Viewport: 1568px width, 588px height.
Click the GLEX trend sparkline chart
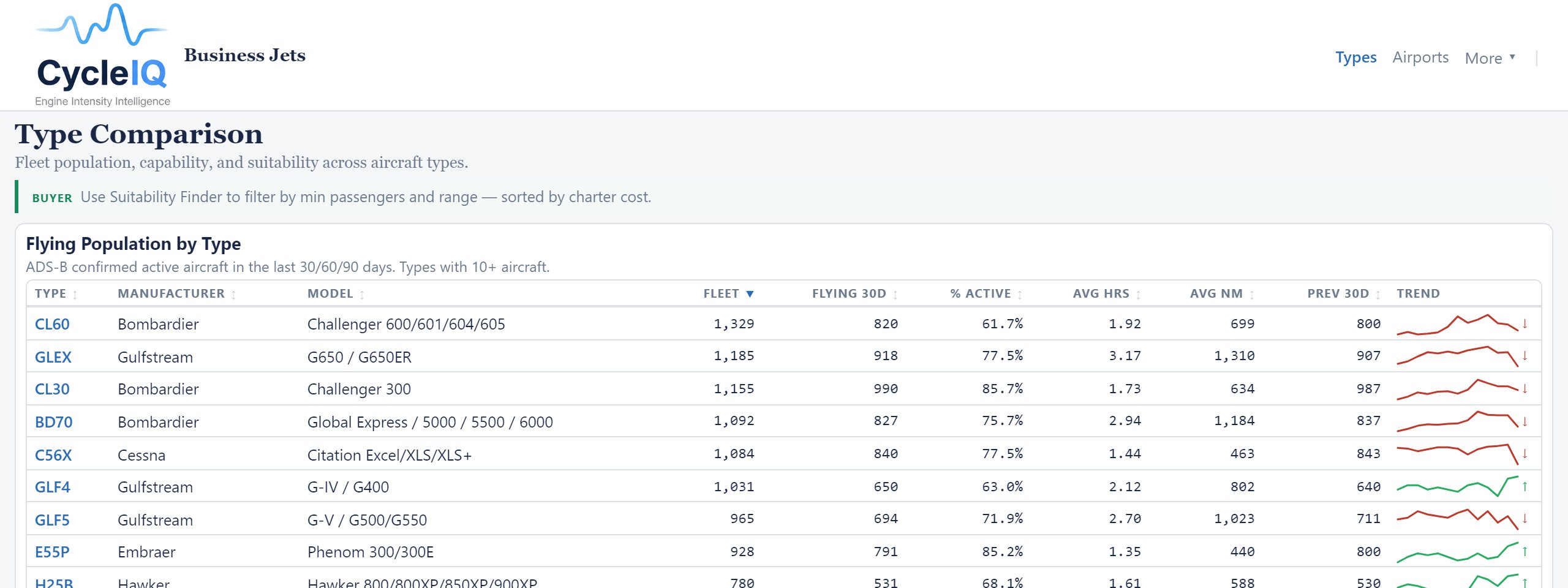pyautogui.click(x=1458, y=356)
